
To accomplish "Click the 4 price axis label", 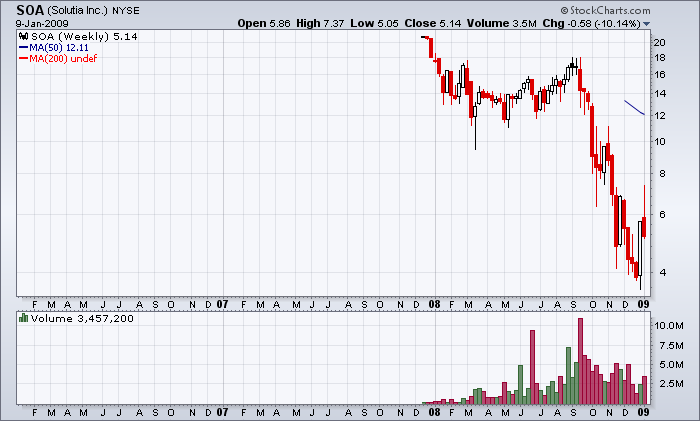I will pos(662,272).
